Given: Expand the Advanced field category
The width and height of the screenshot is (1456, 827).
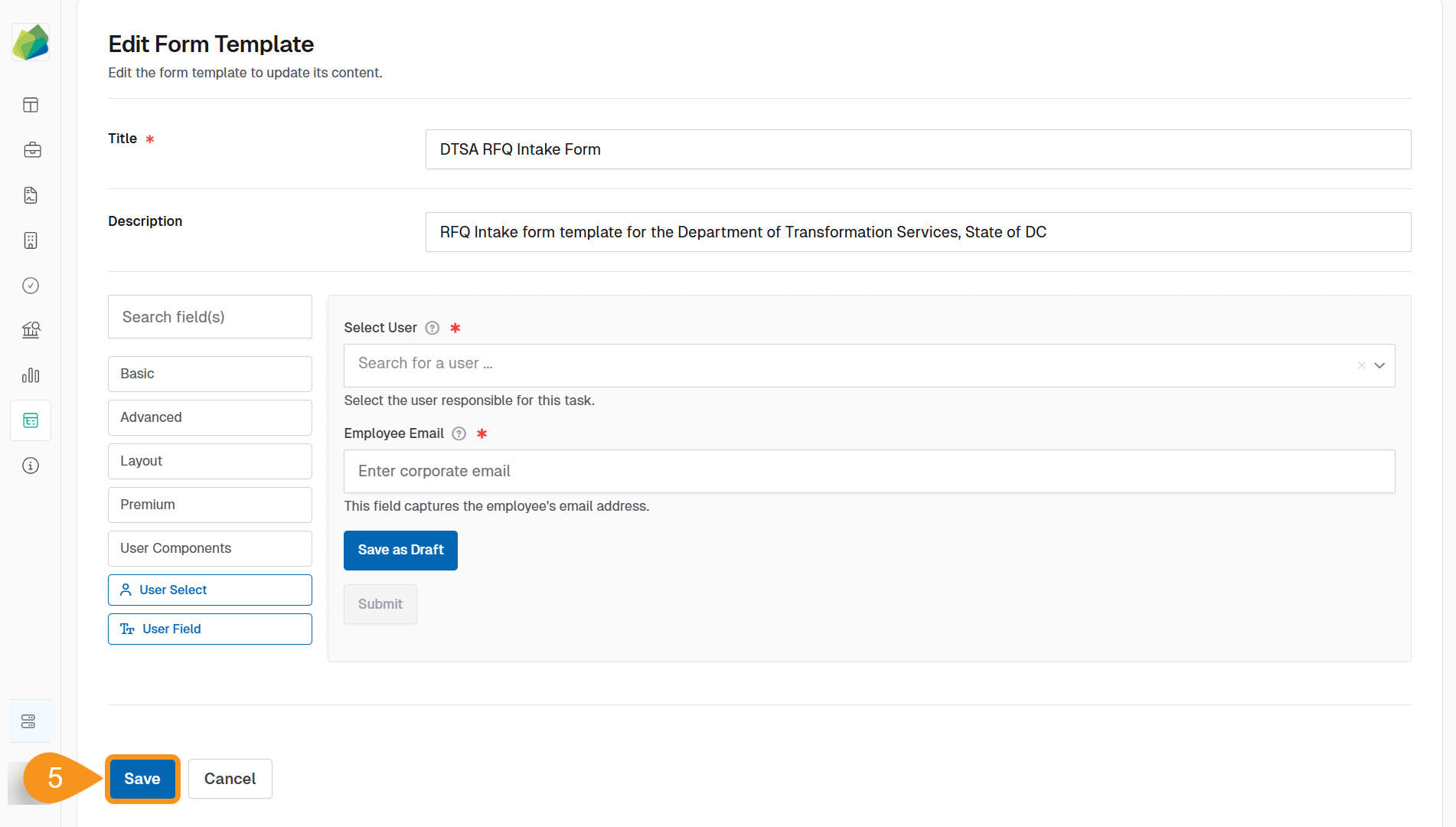Looking at the screenshot, I should pyautogui.click(x=209, y=417).
